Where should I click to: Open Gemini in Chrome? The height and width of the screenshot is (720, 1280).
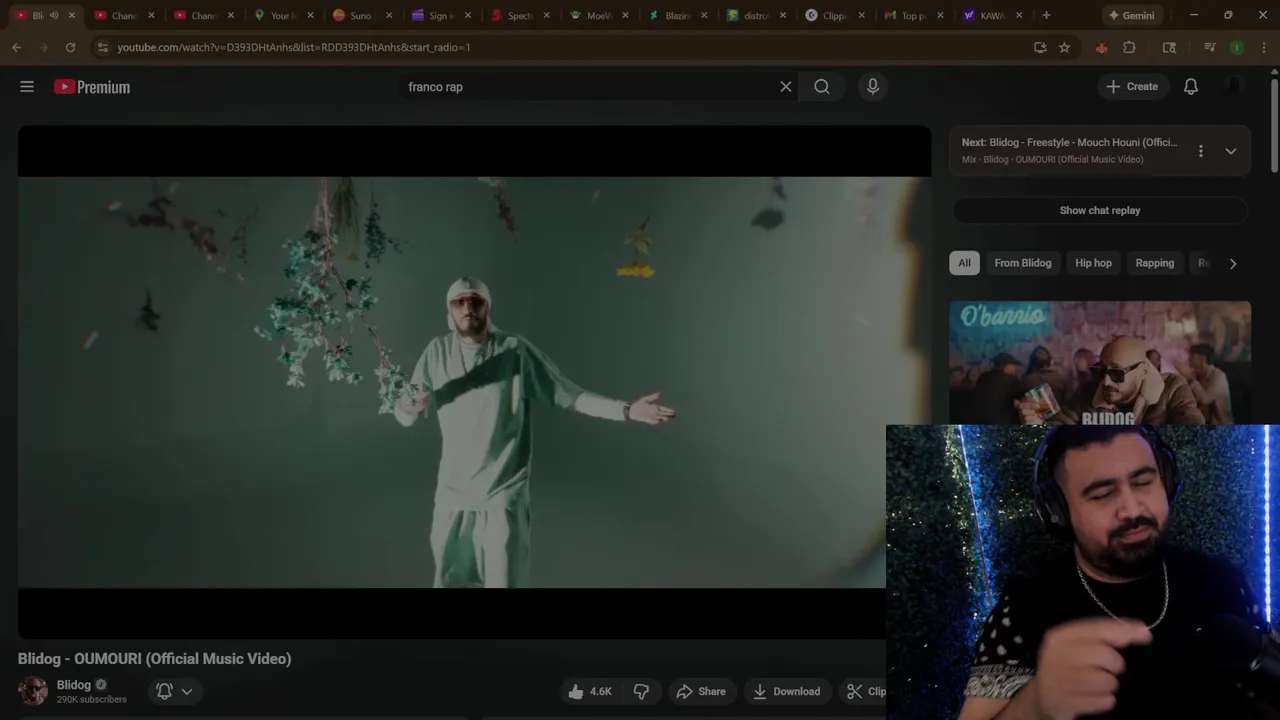[x=1131, y=15]
